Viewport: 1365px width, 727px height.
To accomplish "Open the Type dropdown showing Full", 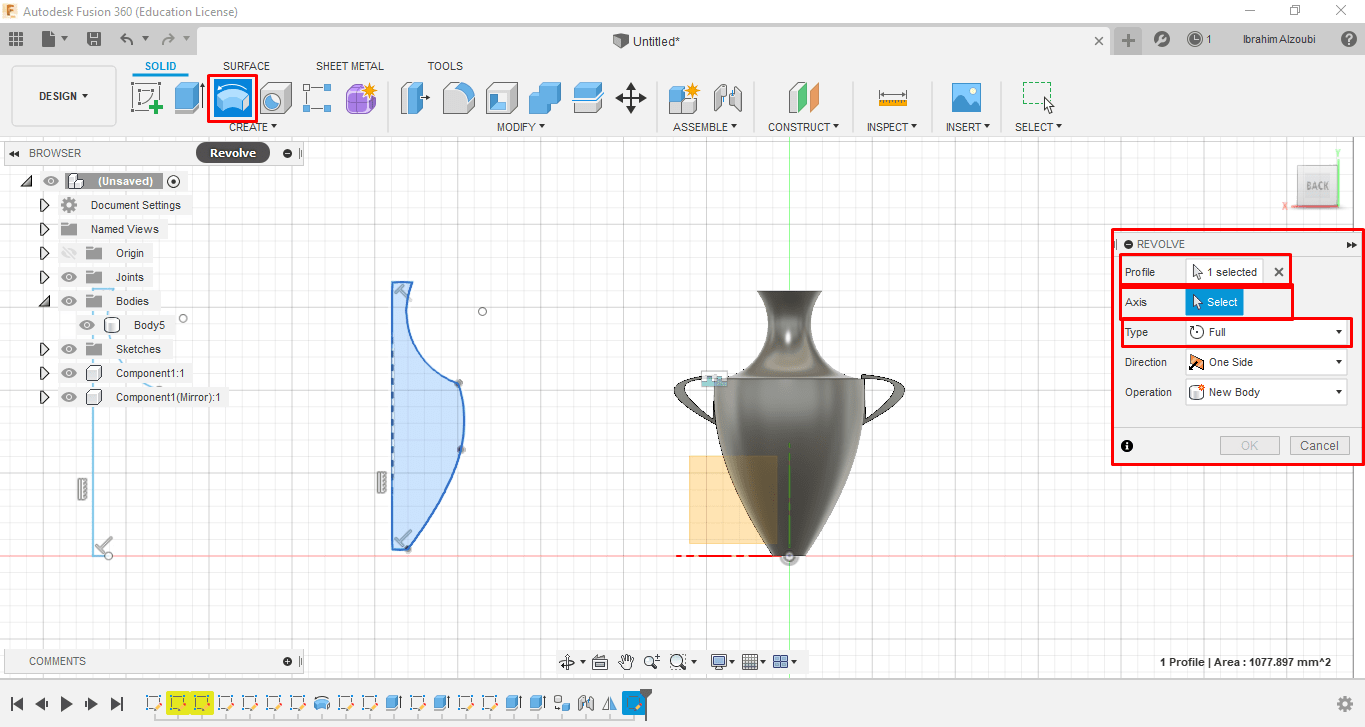I will pos(1266,332).
